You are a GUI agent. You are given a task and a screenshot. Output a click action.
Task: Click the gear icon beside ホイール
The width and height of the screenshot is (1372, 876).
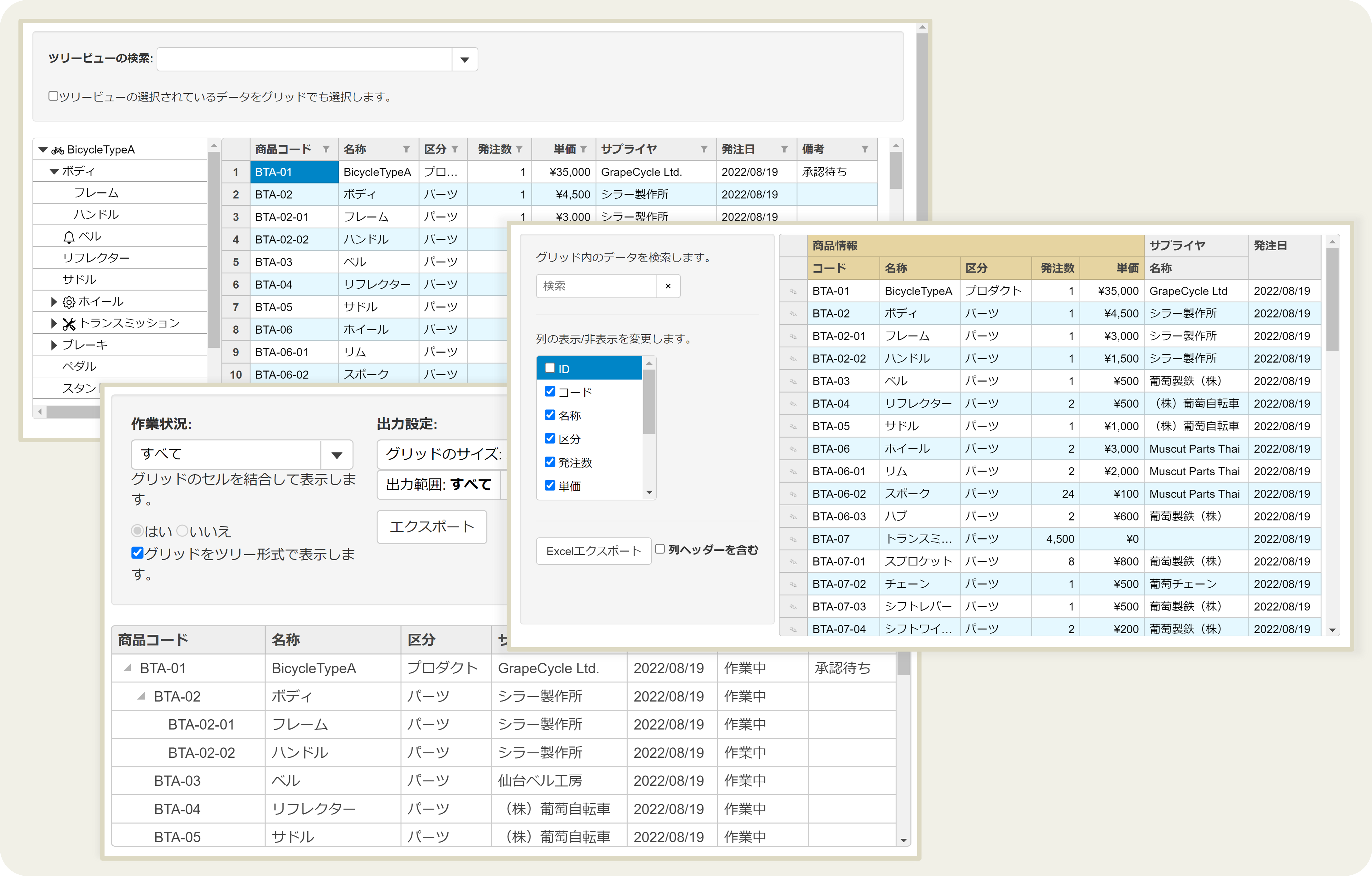click(x=69, y=302)
